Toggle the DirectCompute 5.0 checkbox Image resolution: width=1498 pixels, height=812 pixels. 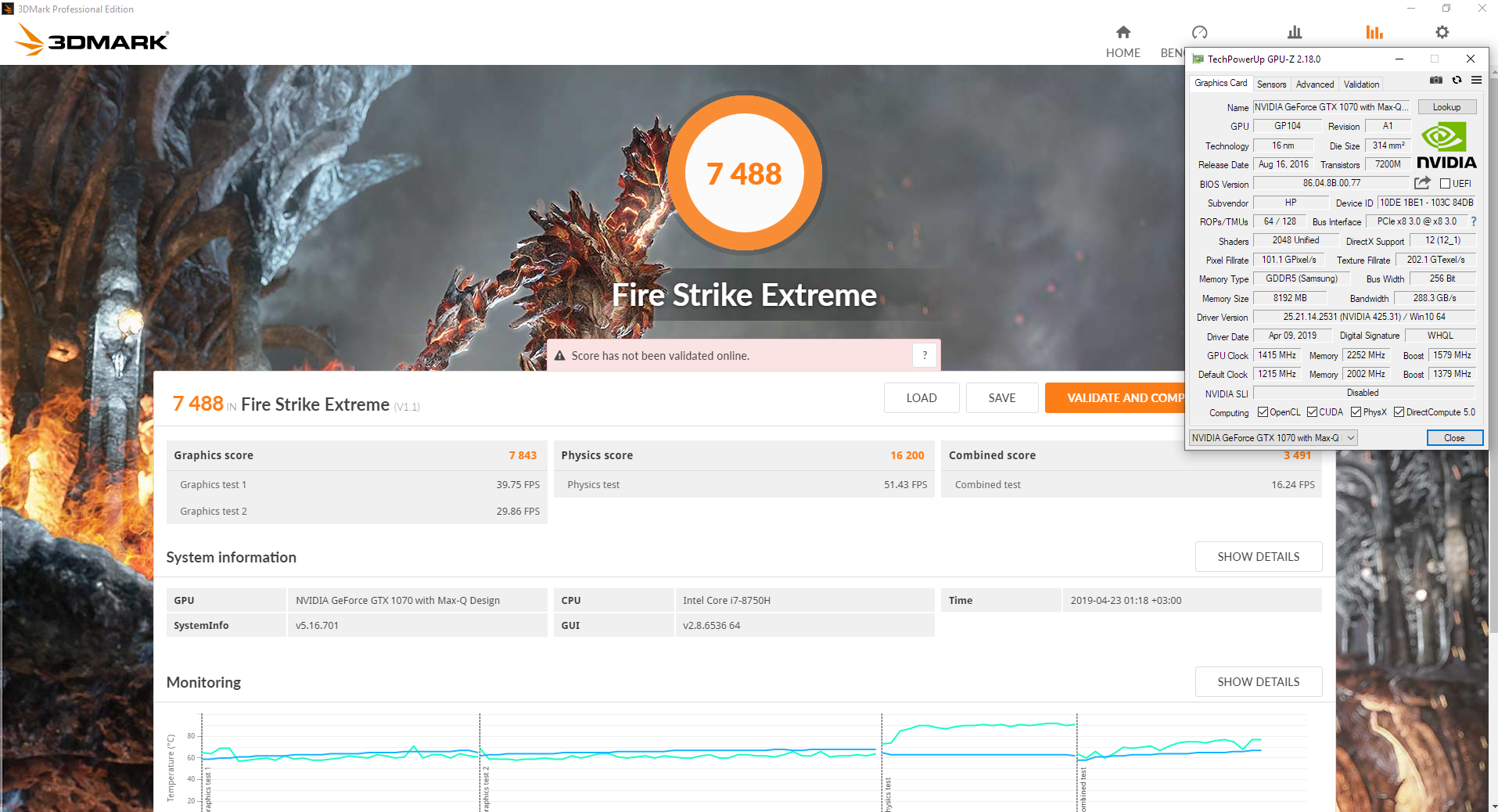(x=1399, y=412)
